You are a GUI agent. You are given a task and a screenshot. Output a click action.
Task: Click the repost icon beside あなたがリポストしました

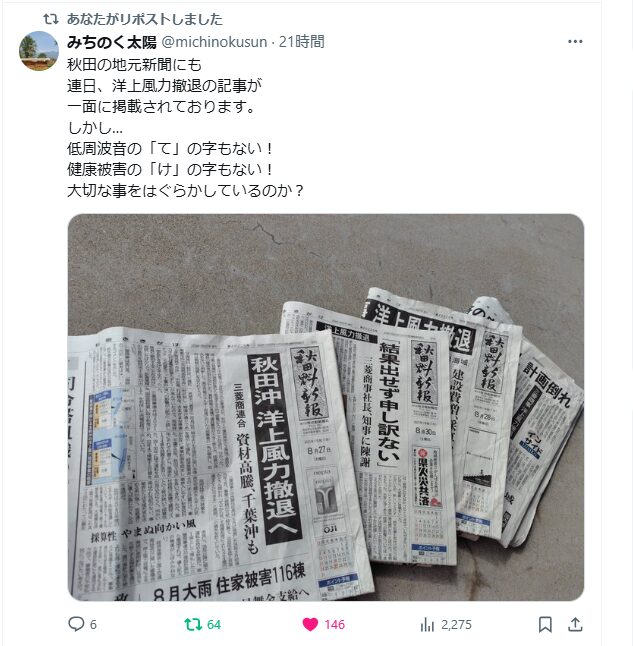pyautogui.click(x=51, y=19)
